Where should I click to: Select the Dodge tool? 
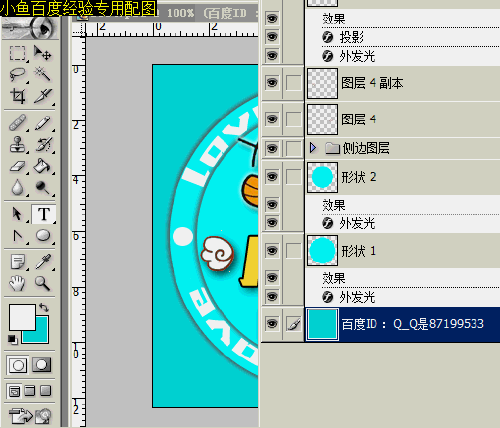pyautogui.click(x=43, y=188)
